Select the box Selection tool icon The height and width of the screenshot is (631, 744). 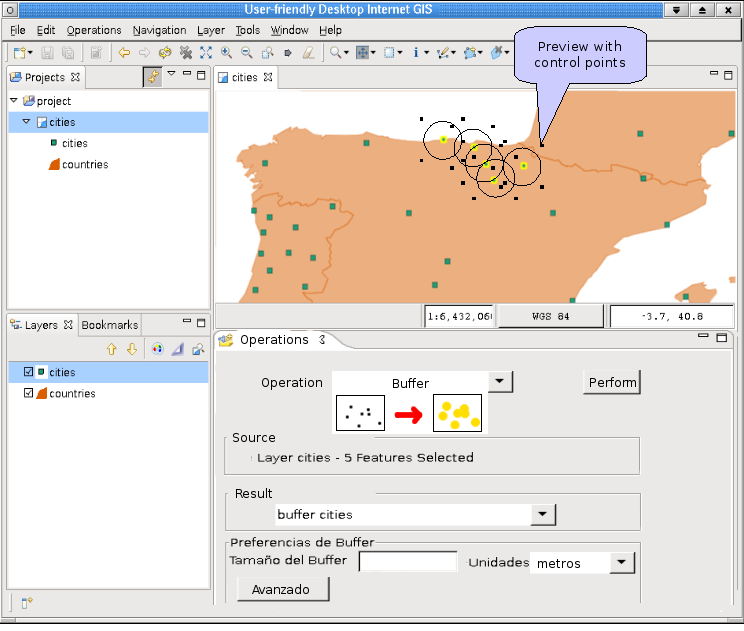coord(389,53)
